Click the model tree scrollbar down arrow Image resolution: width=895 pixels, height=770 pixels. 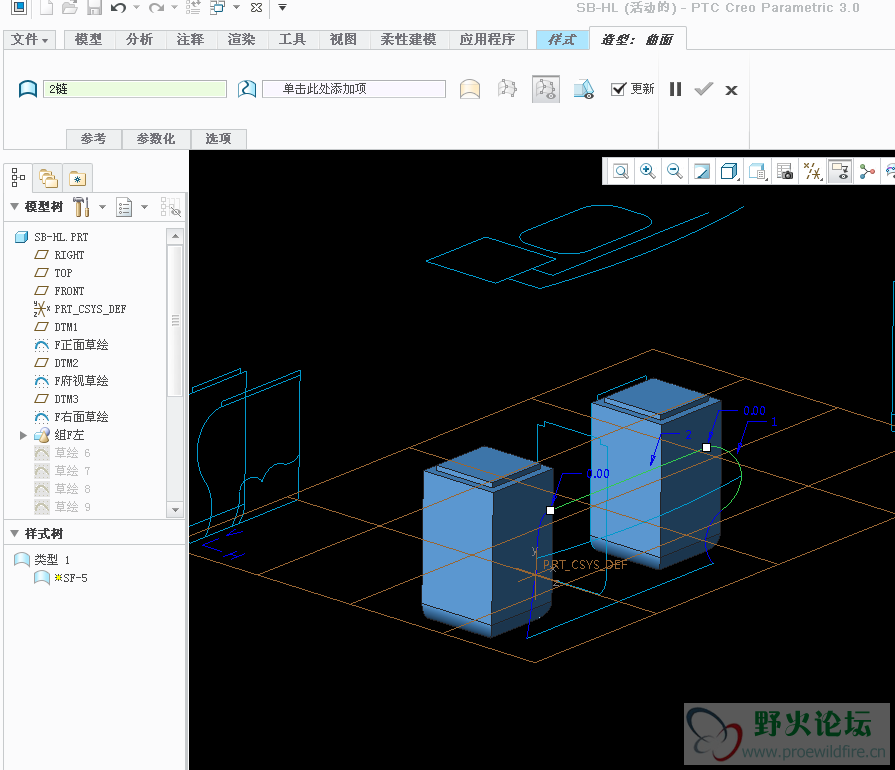pos(175,510)
